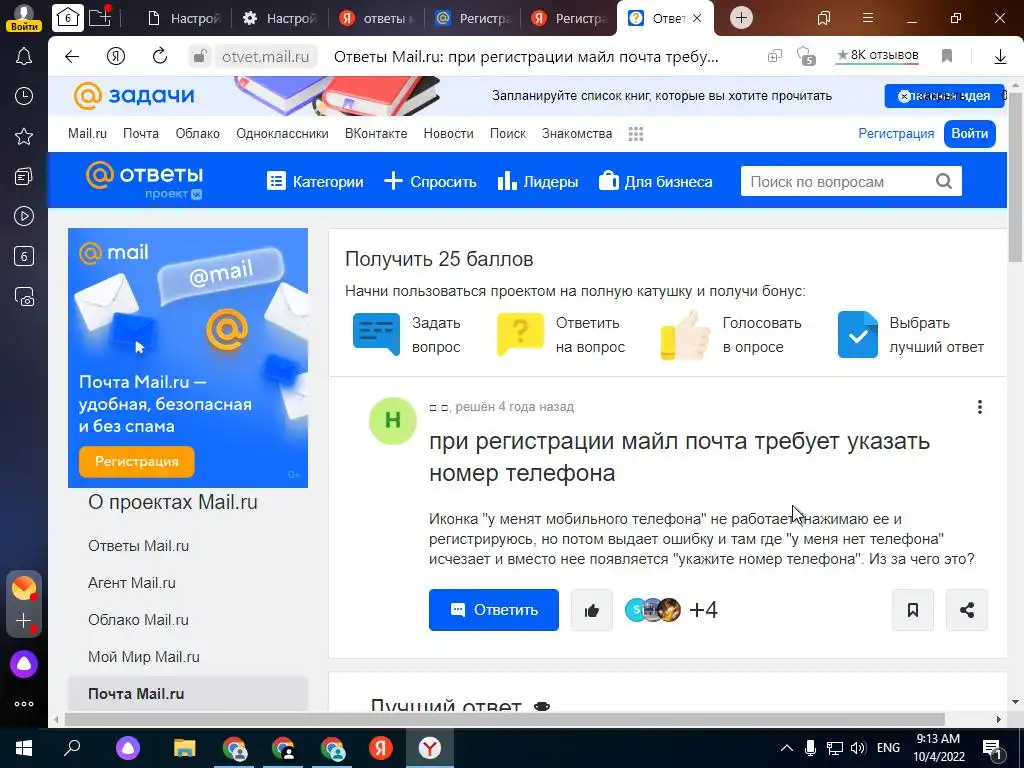Close the active Ответы tab
The image size is (1024, 768).
(697, 18)
